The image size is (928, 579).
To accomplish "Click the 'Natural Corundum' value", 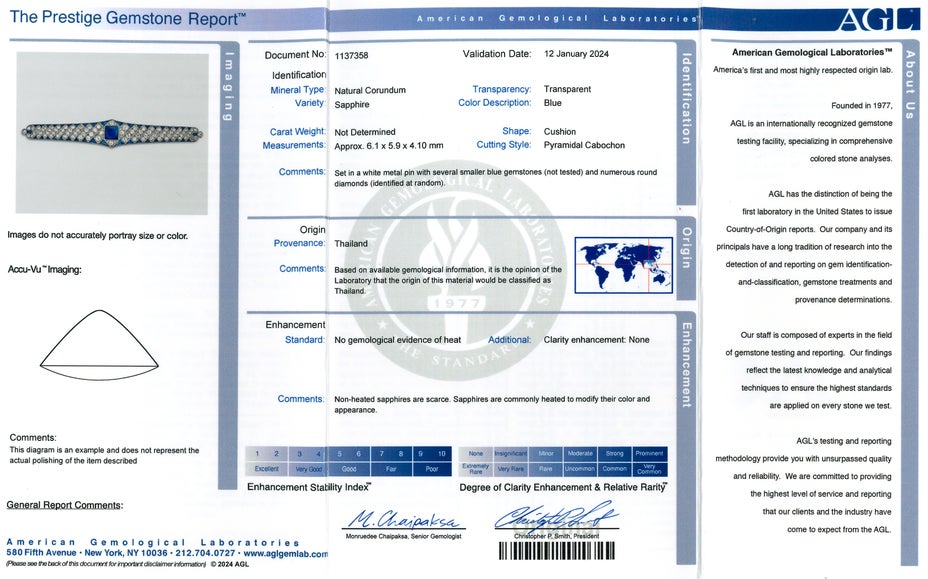I will (x=370, y=91).
